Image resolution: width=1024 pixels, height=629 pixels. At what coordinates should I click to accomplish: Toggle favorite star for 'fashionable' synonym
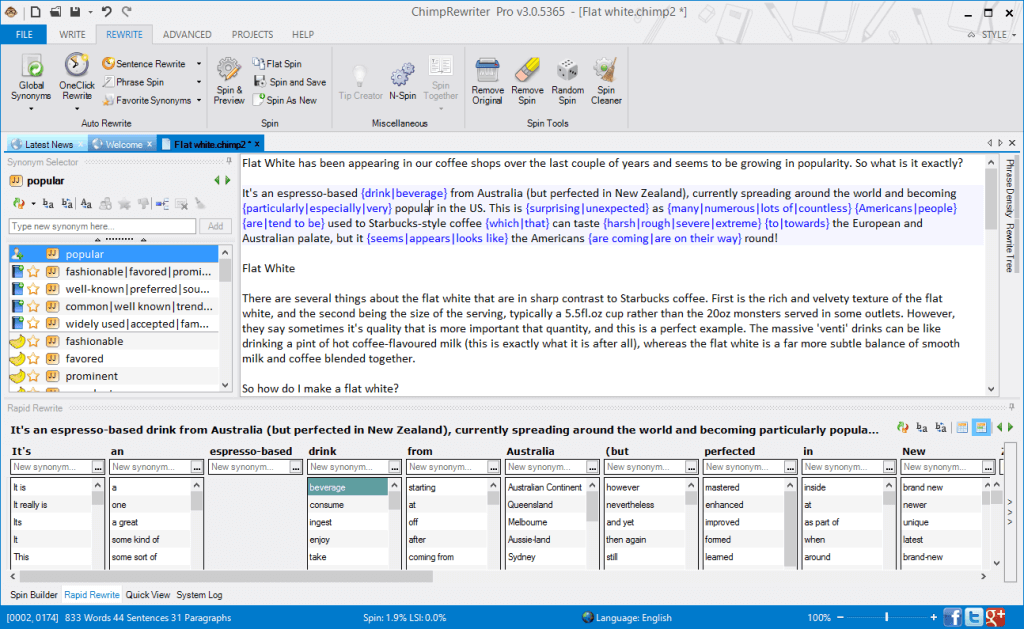pos(34,341)
